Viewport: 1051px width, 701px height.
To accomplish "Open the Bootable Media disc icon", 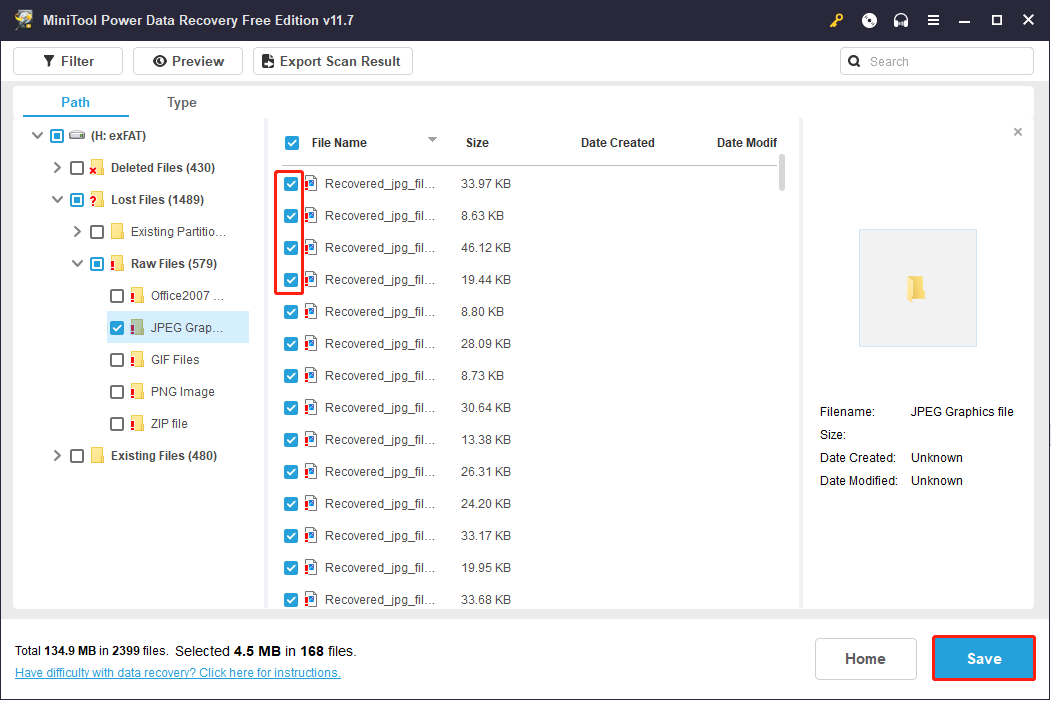I will click(x=867, y=20).
